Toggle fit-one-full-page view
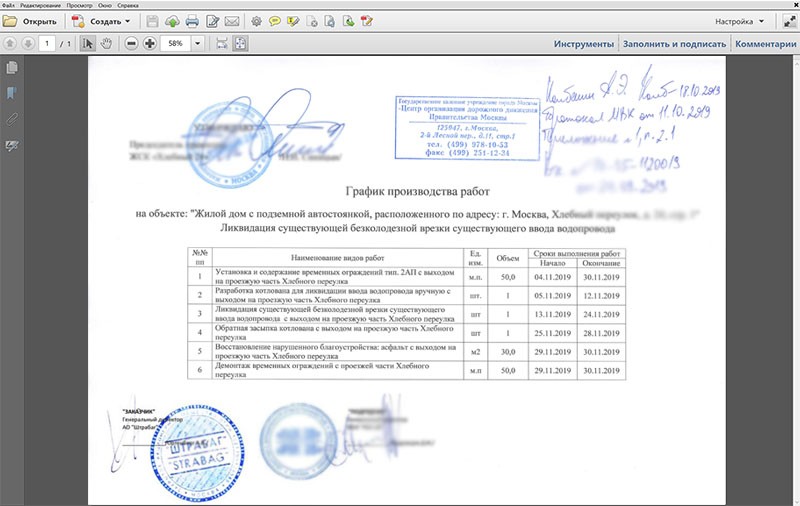This screenshot has width=800, height=506. pos(242,44)
